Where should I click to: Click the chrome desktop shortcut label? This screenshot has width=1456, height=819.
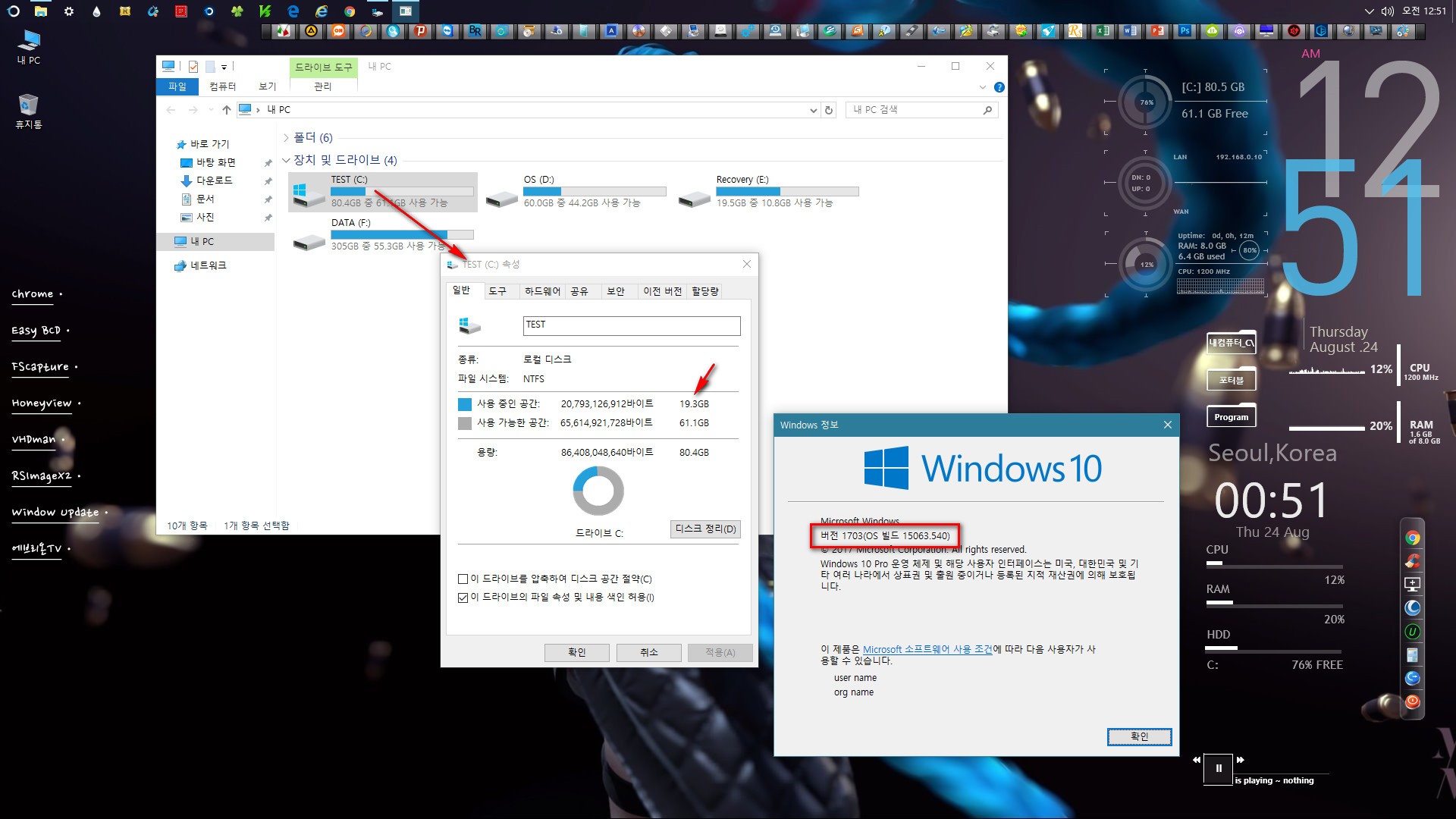click(33, 294)
